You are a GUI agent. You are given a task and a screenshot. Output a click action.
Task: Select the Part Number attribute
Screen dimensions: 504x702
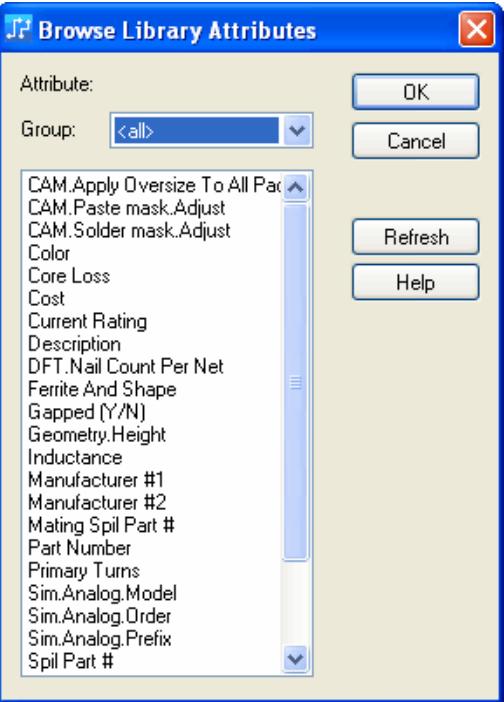[x=80, y=548]
